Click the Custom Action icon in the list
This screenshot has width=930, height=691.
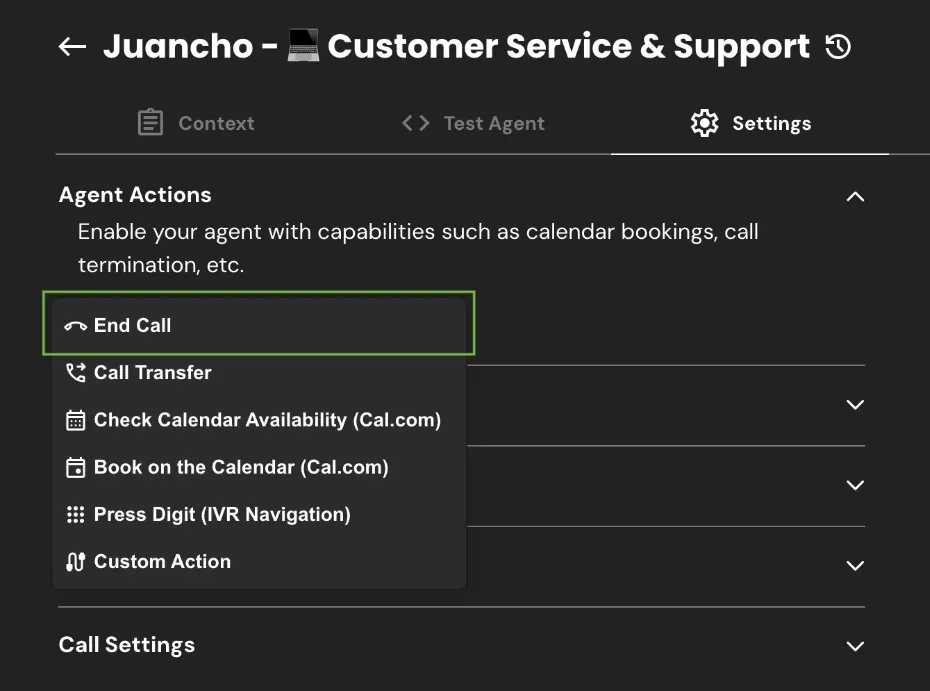pos(75,562)
